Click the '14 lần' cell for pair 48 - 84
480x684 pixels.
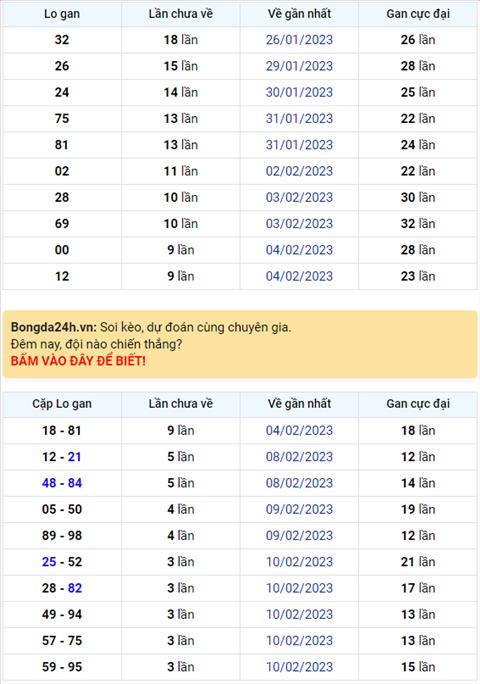click(418, 483)
